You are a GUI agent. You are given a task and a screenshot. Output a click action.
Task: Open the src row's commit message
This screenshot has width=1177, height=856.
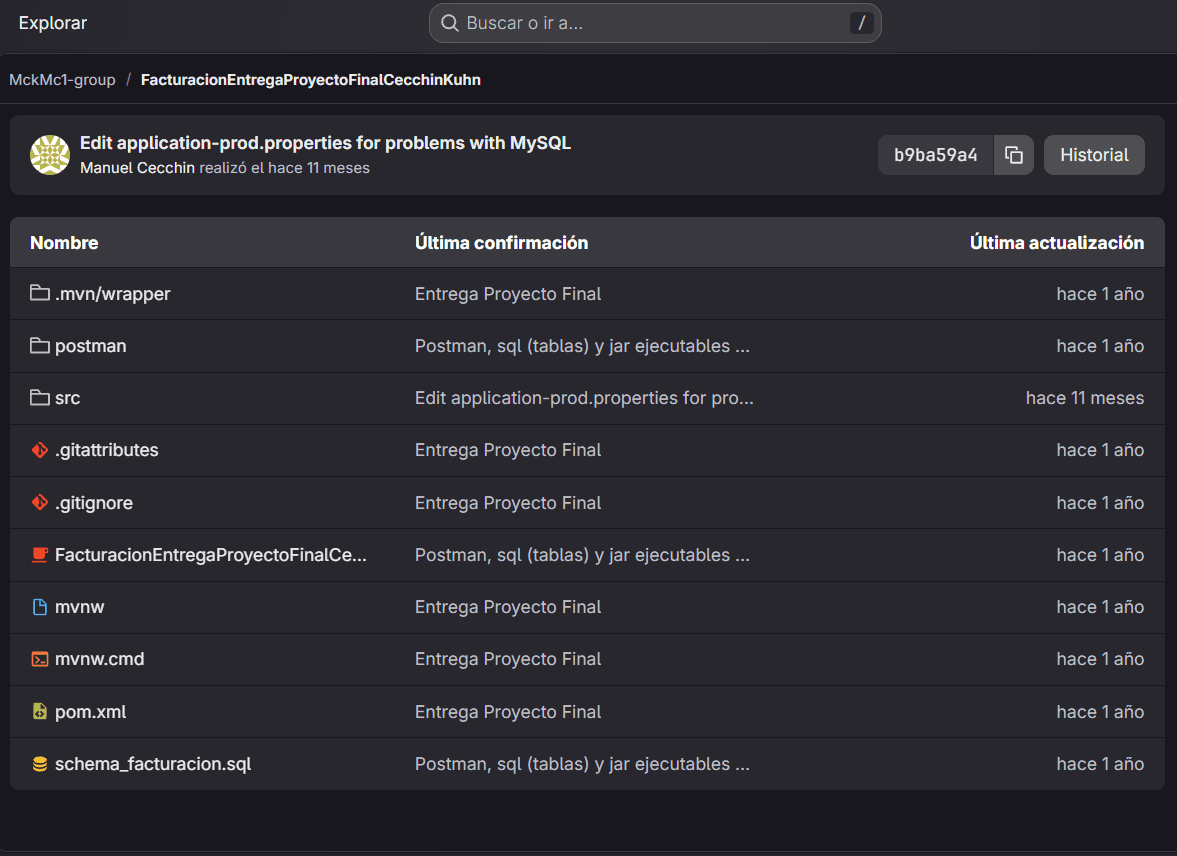[584, 398]
